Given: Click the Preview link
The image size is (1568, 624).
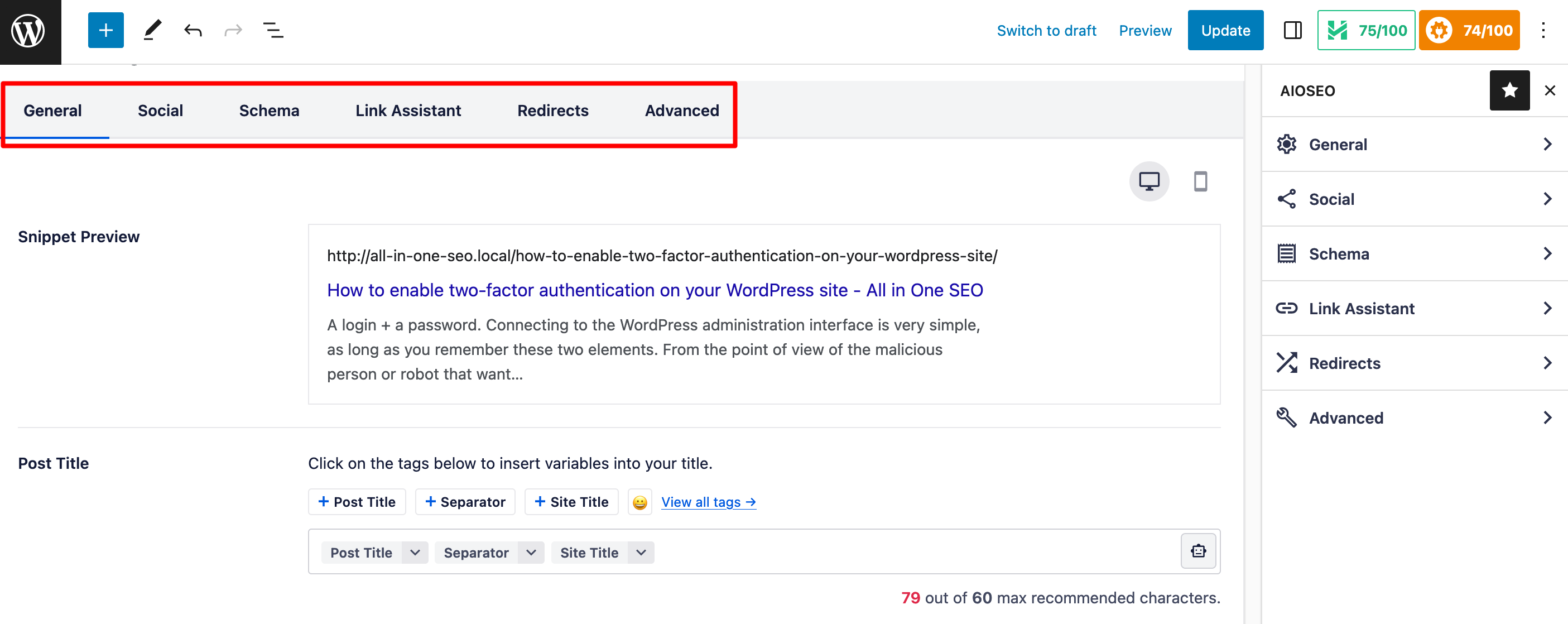Looking at the screenshot, I should pos(1145,31).
